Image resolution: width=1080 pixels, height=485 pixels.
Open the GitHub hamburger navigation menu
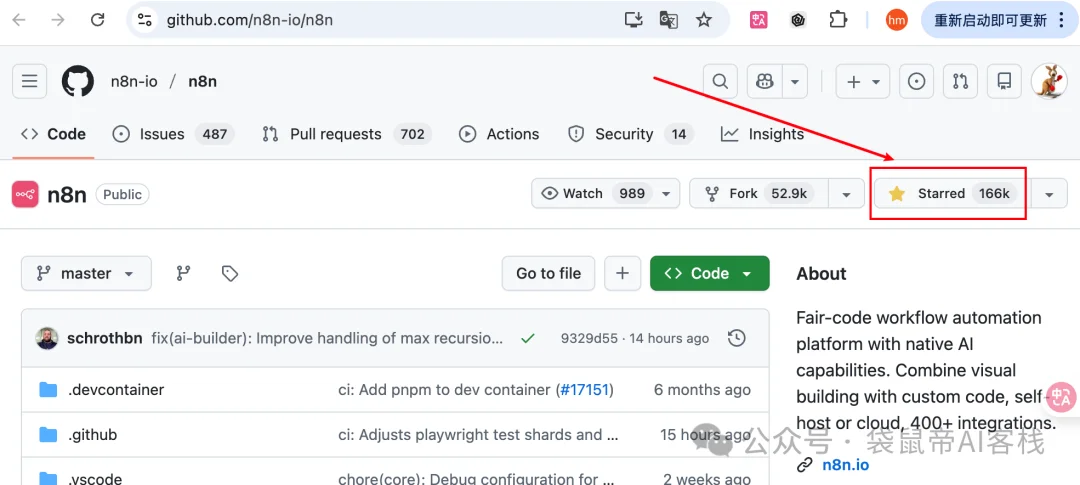pyautogui.click(x=29, y=81)
